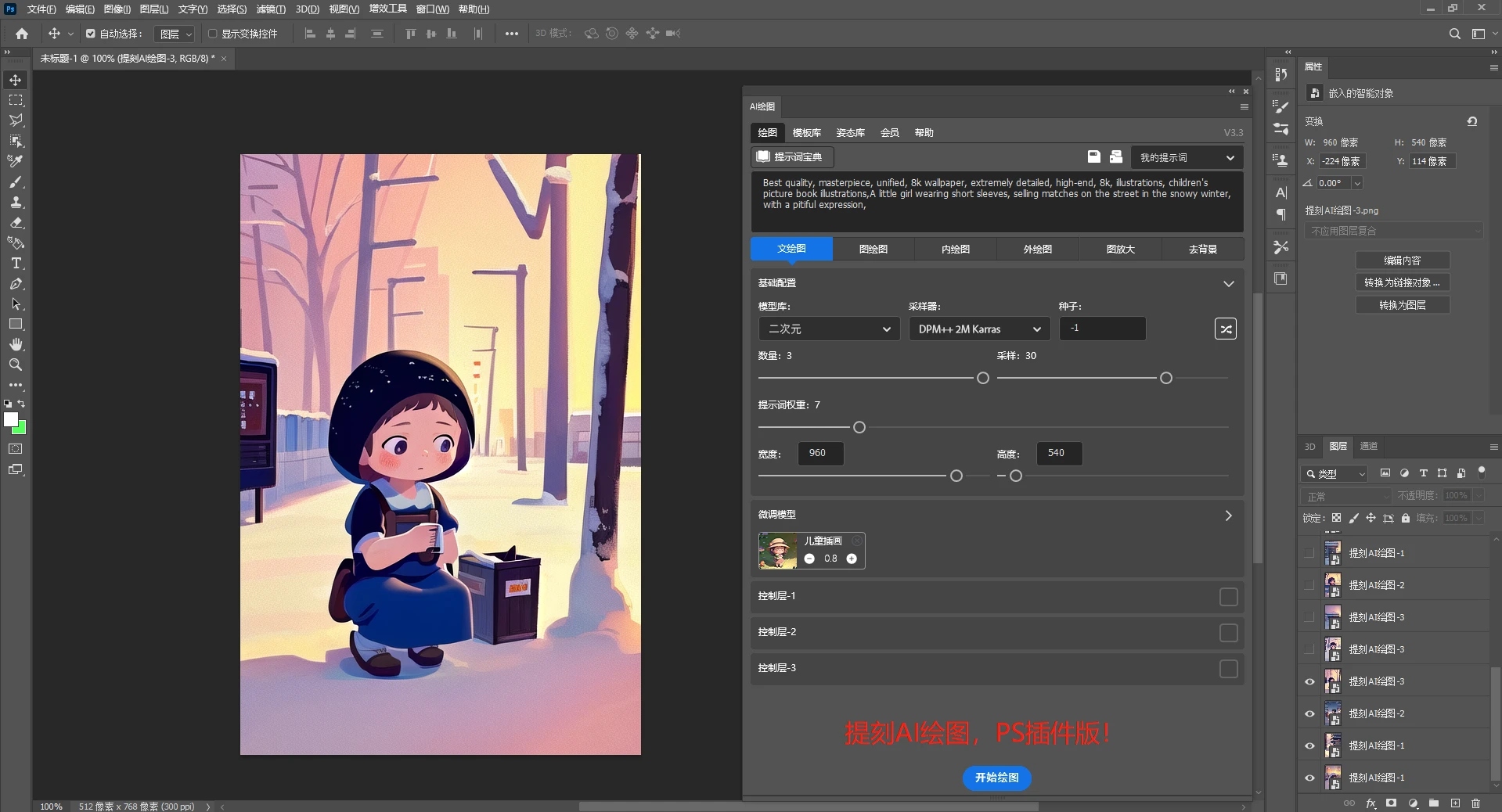The width and height of the screenshot is (1502, 812).
Task: Click the random seed shuffle icon
Action: click(1225, 329)
